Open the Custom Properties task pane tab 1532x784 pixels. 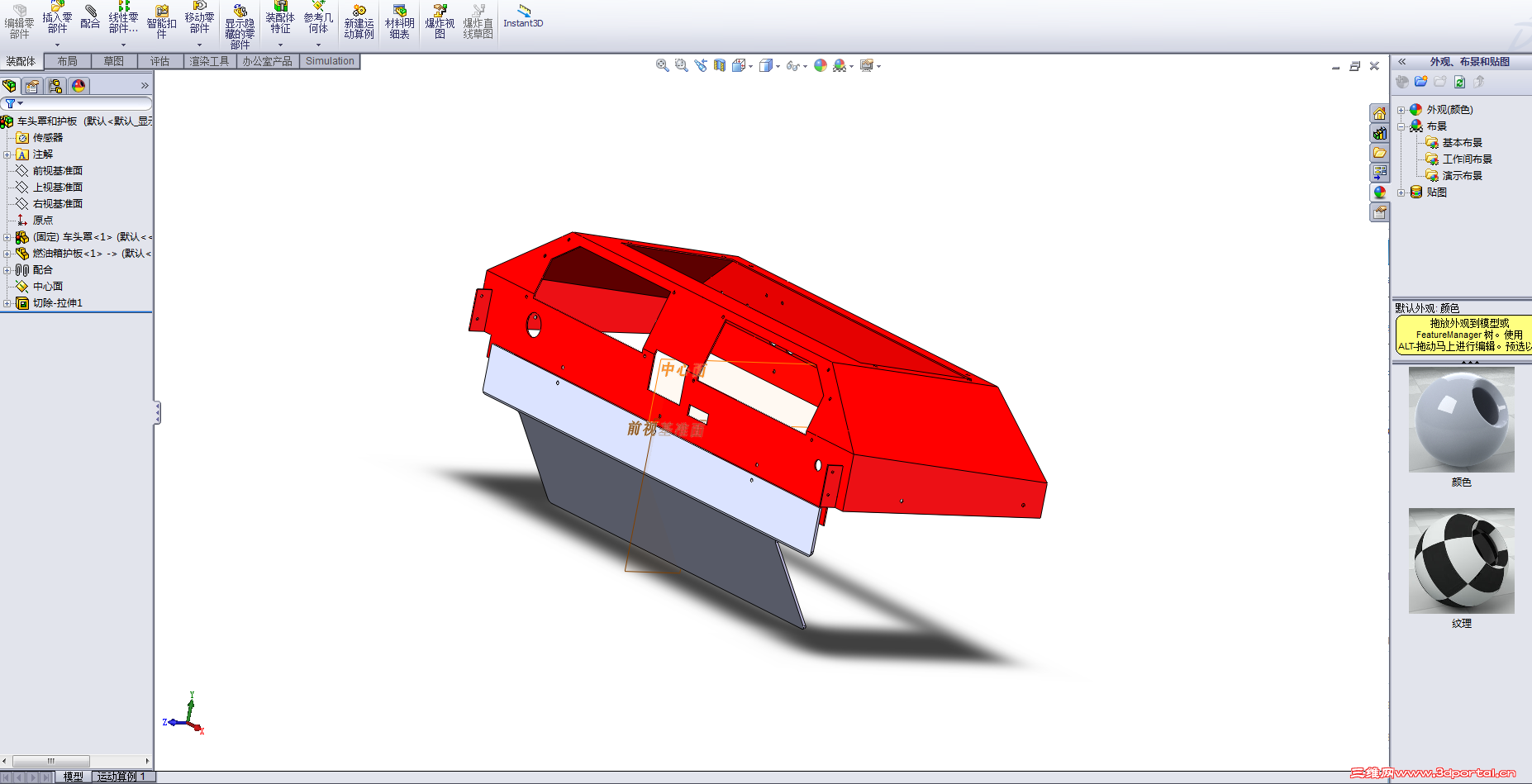click(1379, 212)
